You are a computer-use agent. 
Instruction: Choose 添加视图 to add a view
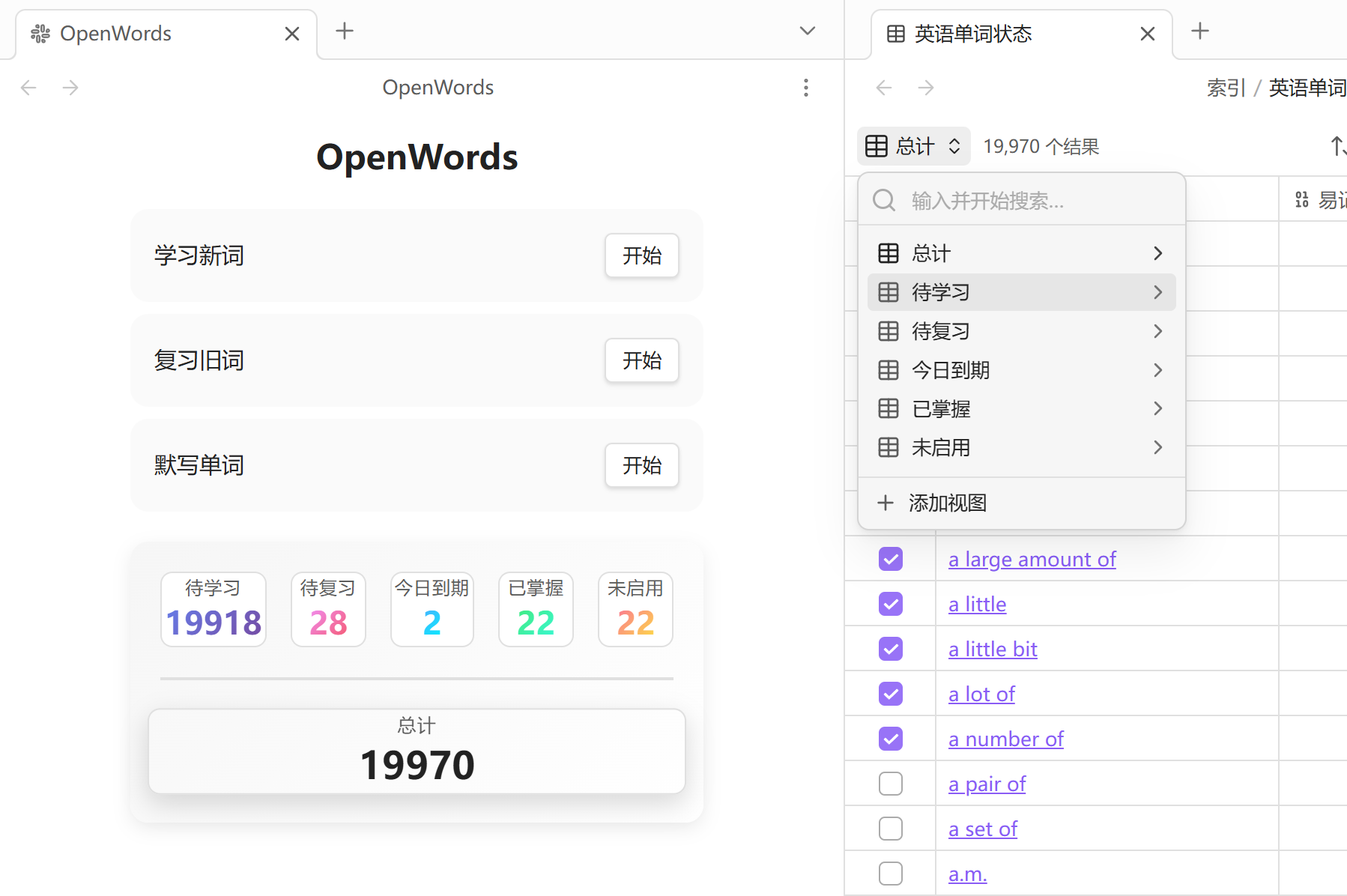pyautogui.click(x=1022, y=503)
